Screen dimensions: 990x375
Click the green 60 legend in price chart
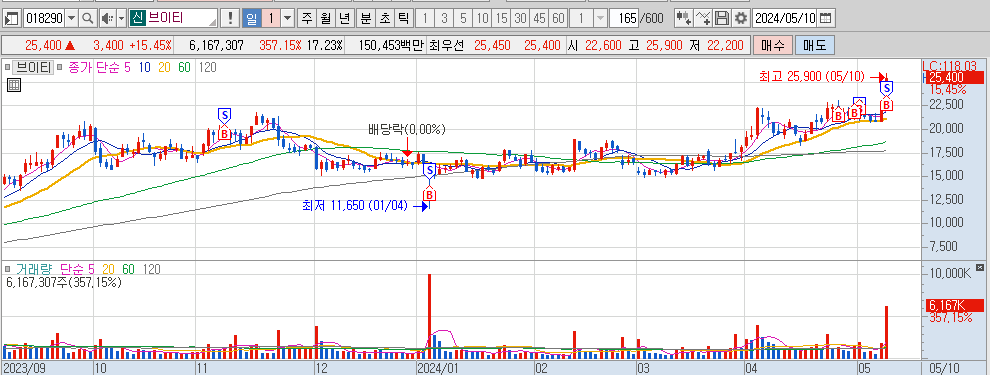pyautogui.click(x=184, y=67)
